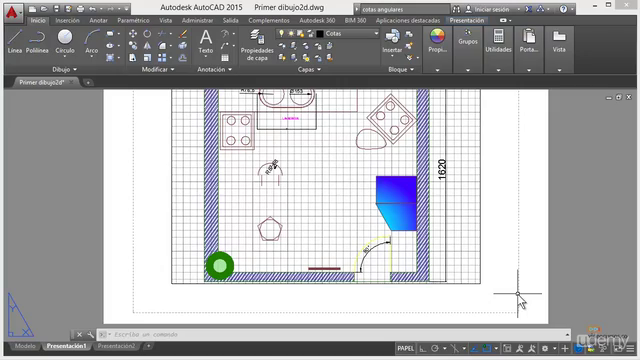
Task: Select the Polilínea tool
Action: click(37, 41)
